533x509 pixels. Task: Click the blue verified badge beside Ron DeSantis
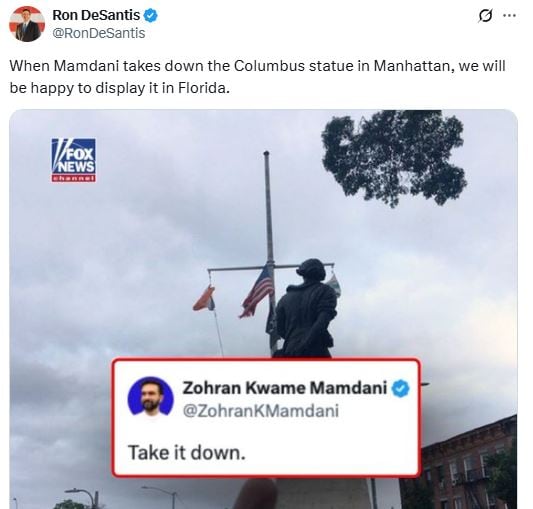[151, 15]
